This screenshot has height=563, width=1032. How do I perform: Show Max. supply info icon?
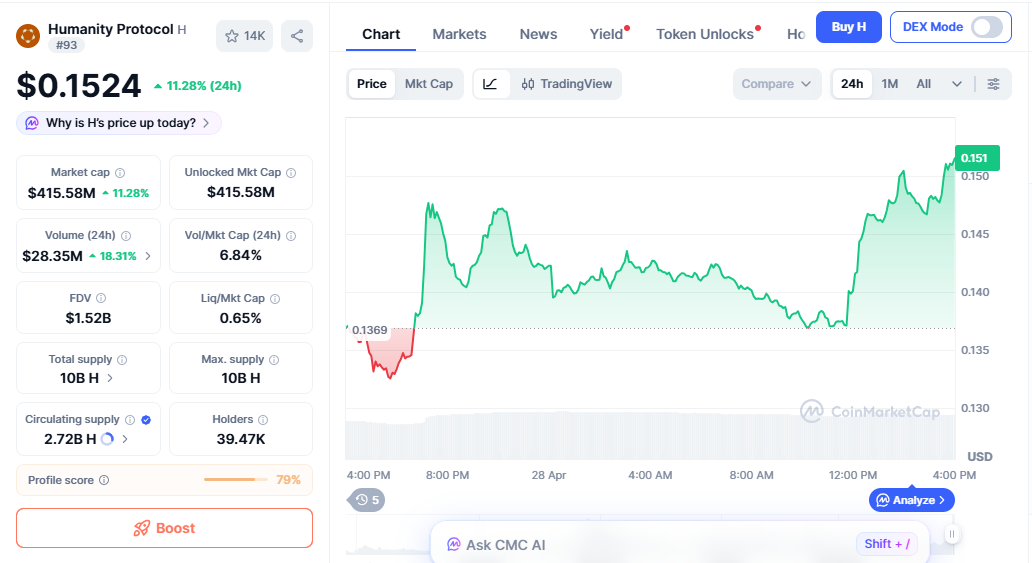coord(274,360)
